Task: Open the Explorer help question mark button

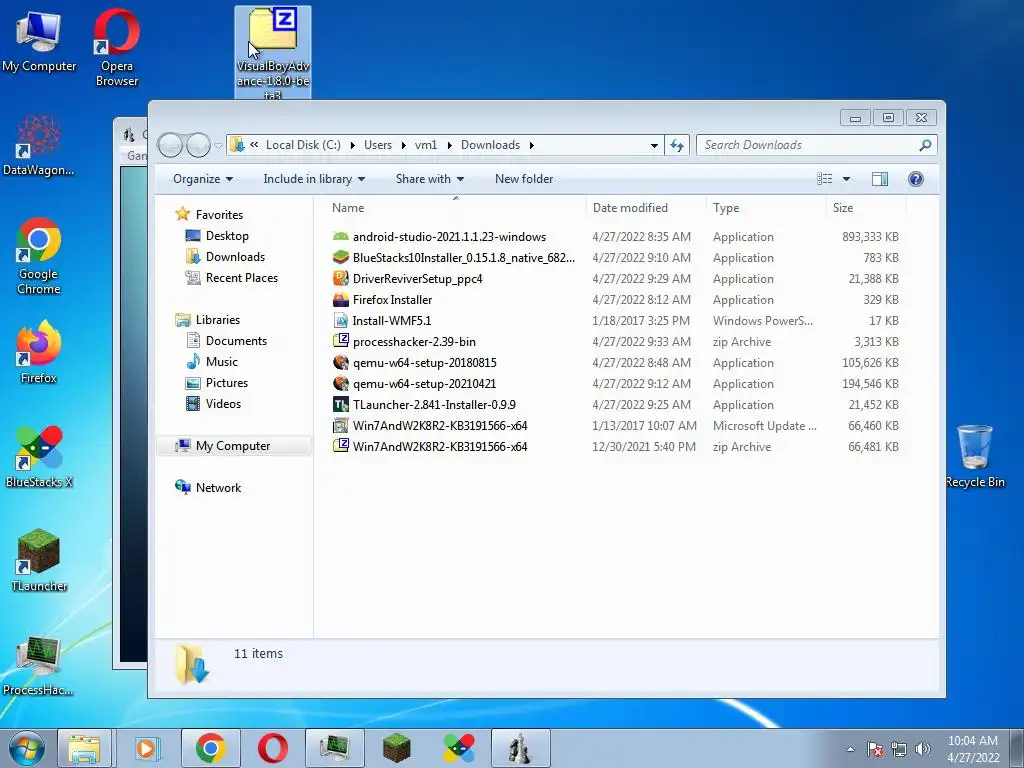Action: [916, 179]
